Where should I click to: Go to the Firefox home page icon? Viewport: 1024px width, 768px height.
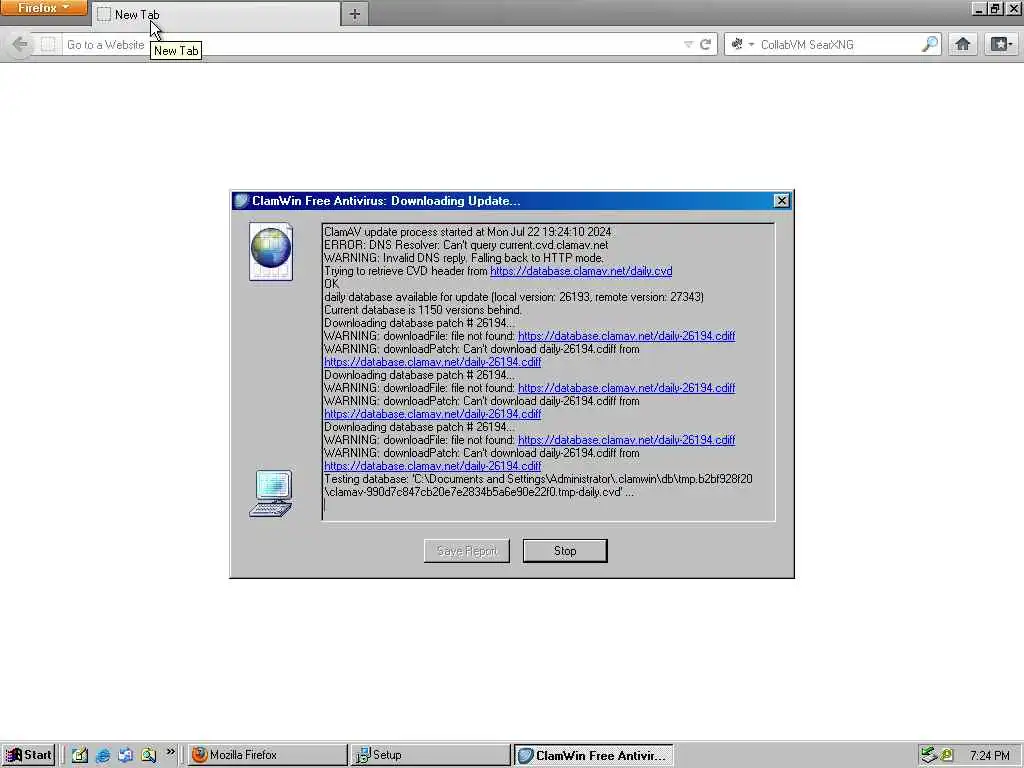click(963, 44)
